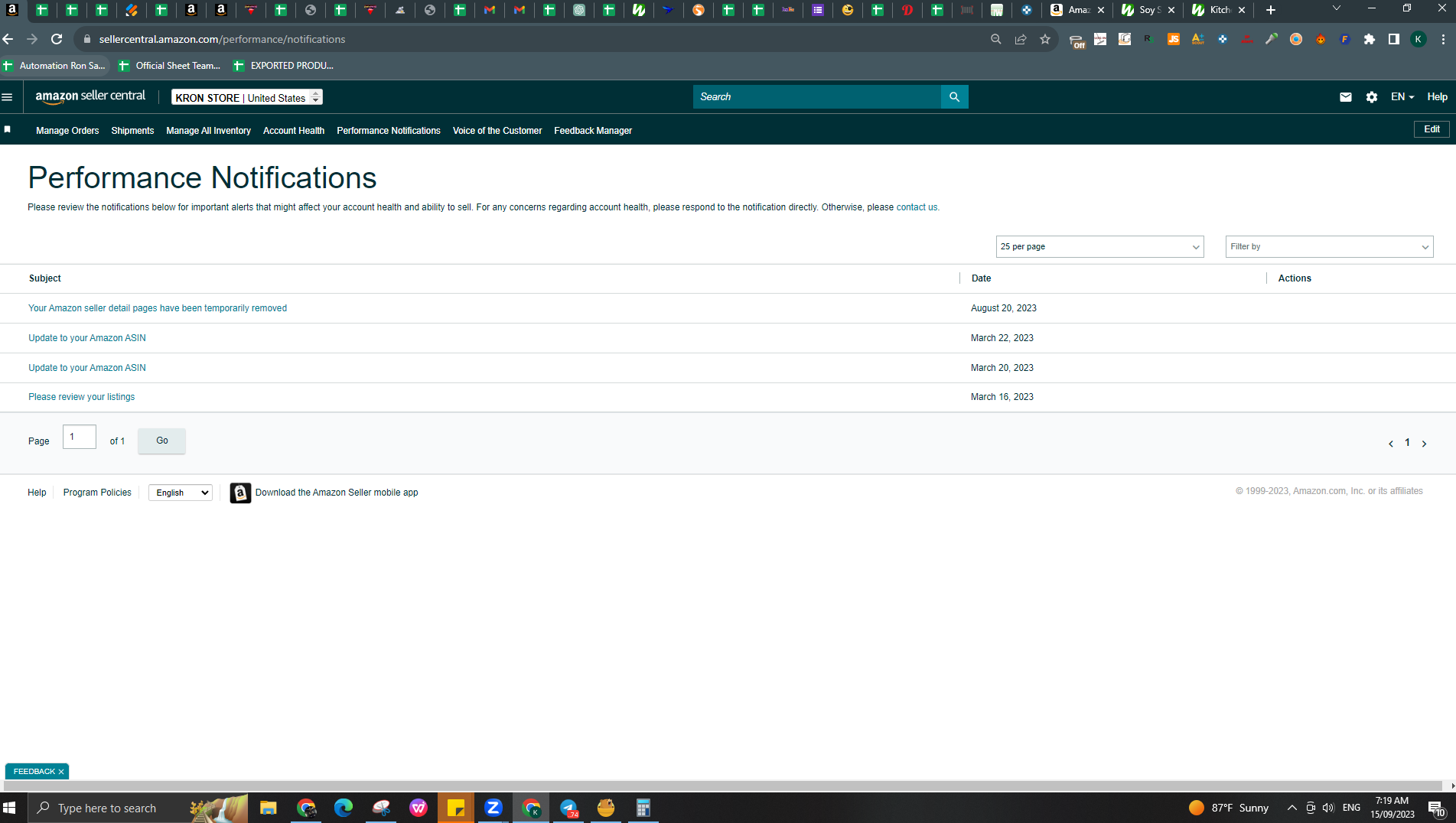Screen dimensions: 1456x823
Task: Click the page number input field
Action: coord(80,437)
